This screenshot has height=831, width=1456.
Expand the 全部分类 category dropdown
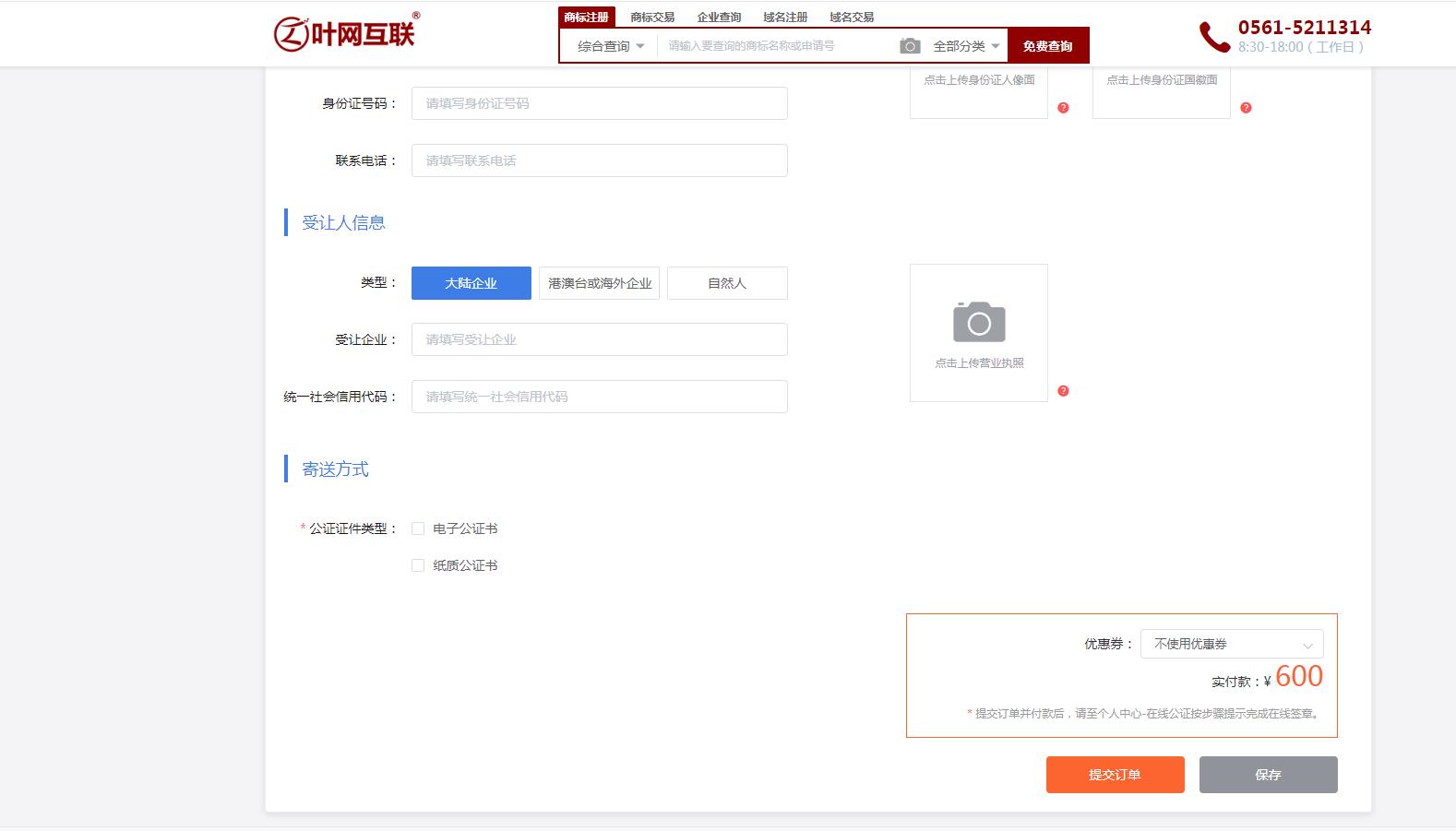click(x=965, y=46)
